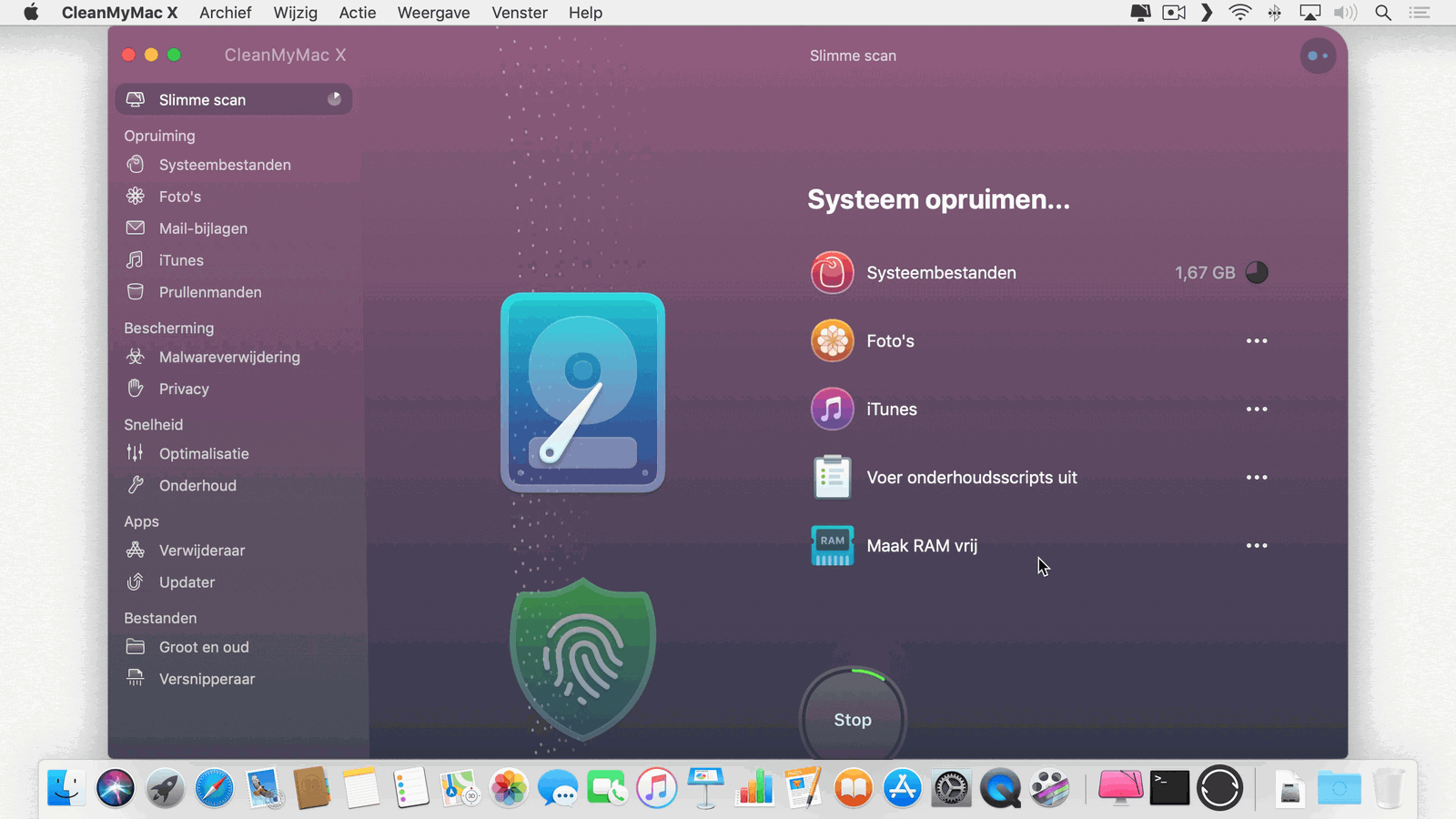Open the Actie menu

point(358,13)
